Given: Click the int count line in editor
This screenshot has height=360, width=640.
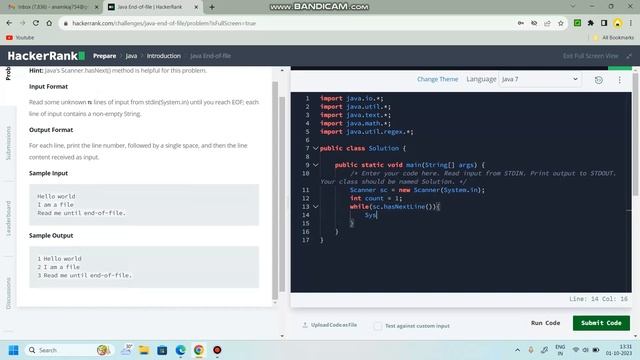Looking at the screenshot, I should click(x=376, y=198).
